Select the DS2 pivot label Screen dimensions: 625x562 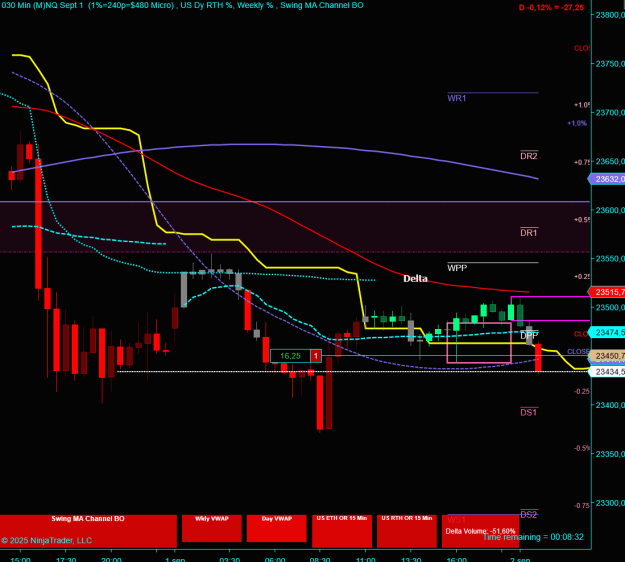[529, 515]
